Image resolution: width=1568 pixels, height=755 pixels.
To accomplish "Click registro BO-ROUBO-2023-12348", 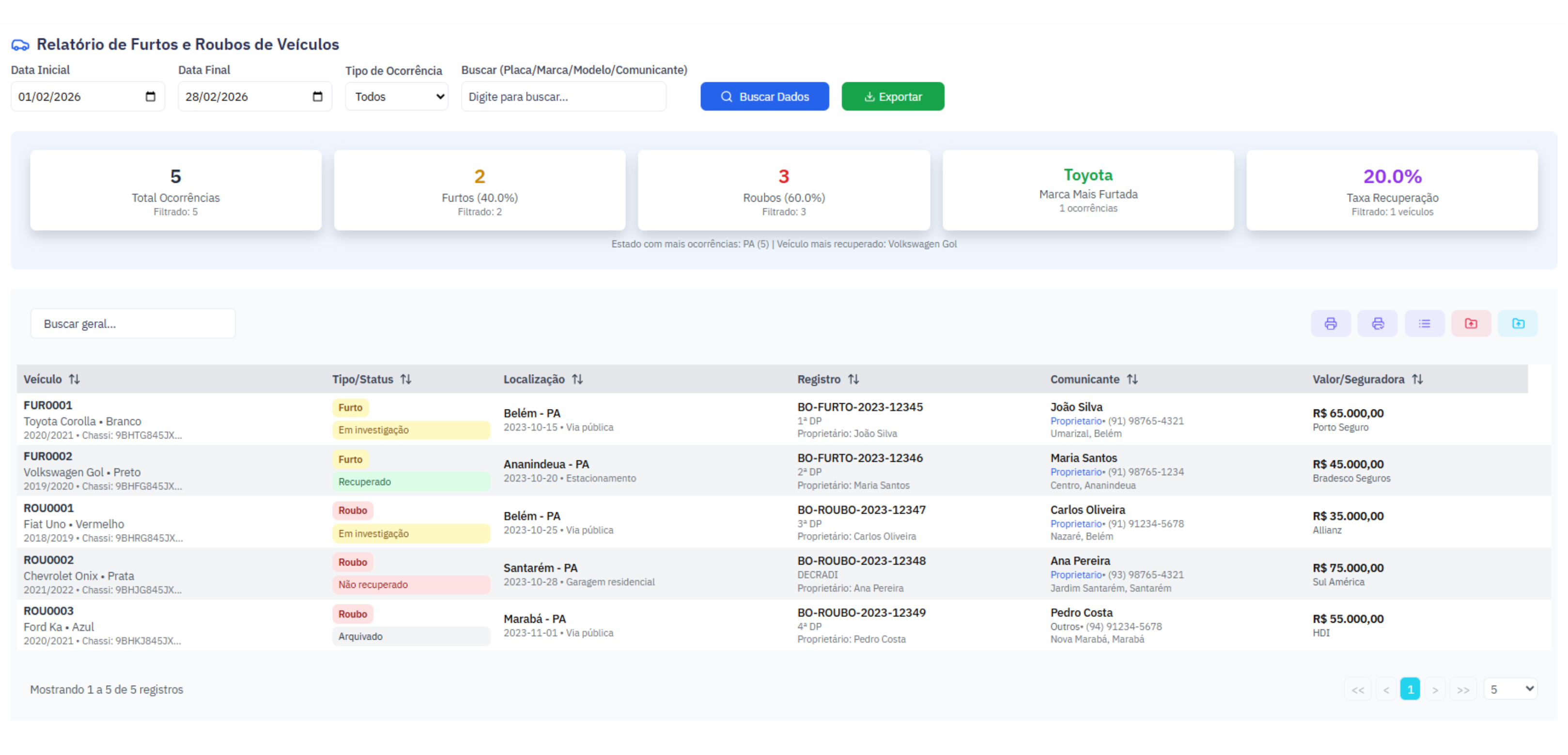I will (x=861, y=561).
